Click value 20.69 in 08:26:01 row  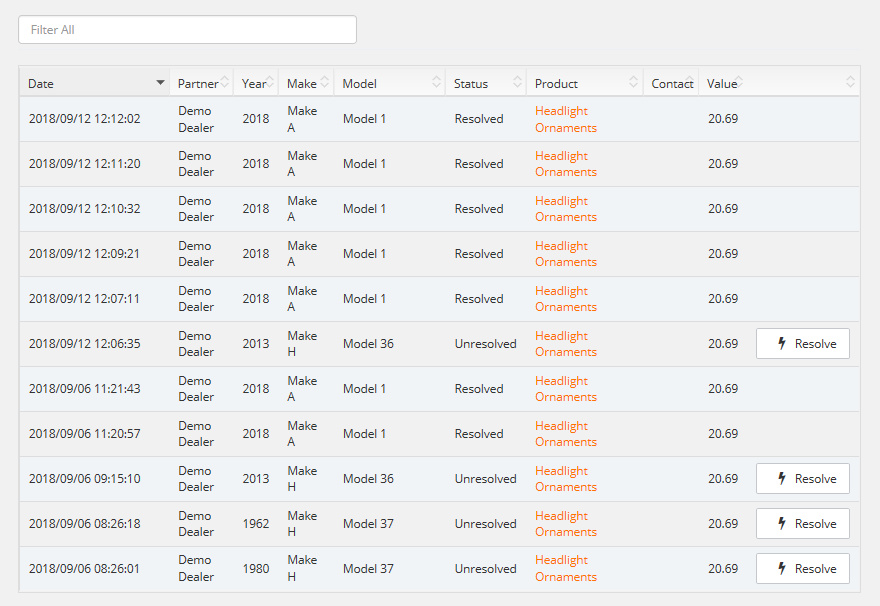coord(723,568)
